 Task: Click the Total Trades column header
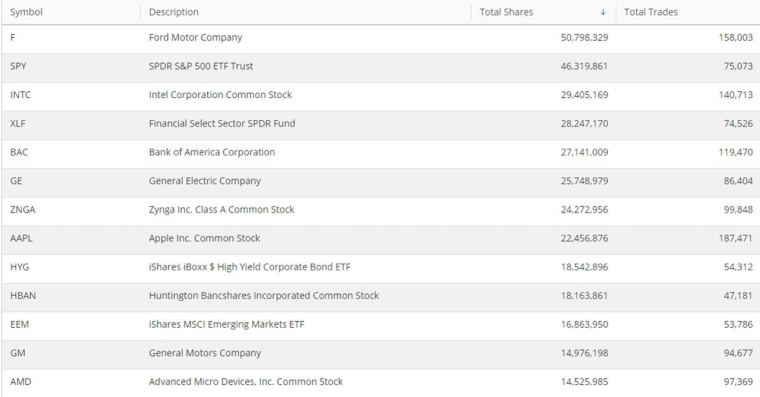pyautogui.click(x=650, y=12)
